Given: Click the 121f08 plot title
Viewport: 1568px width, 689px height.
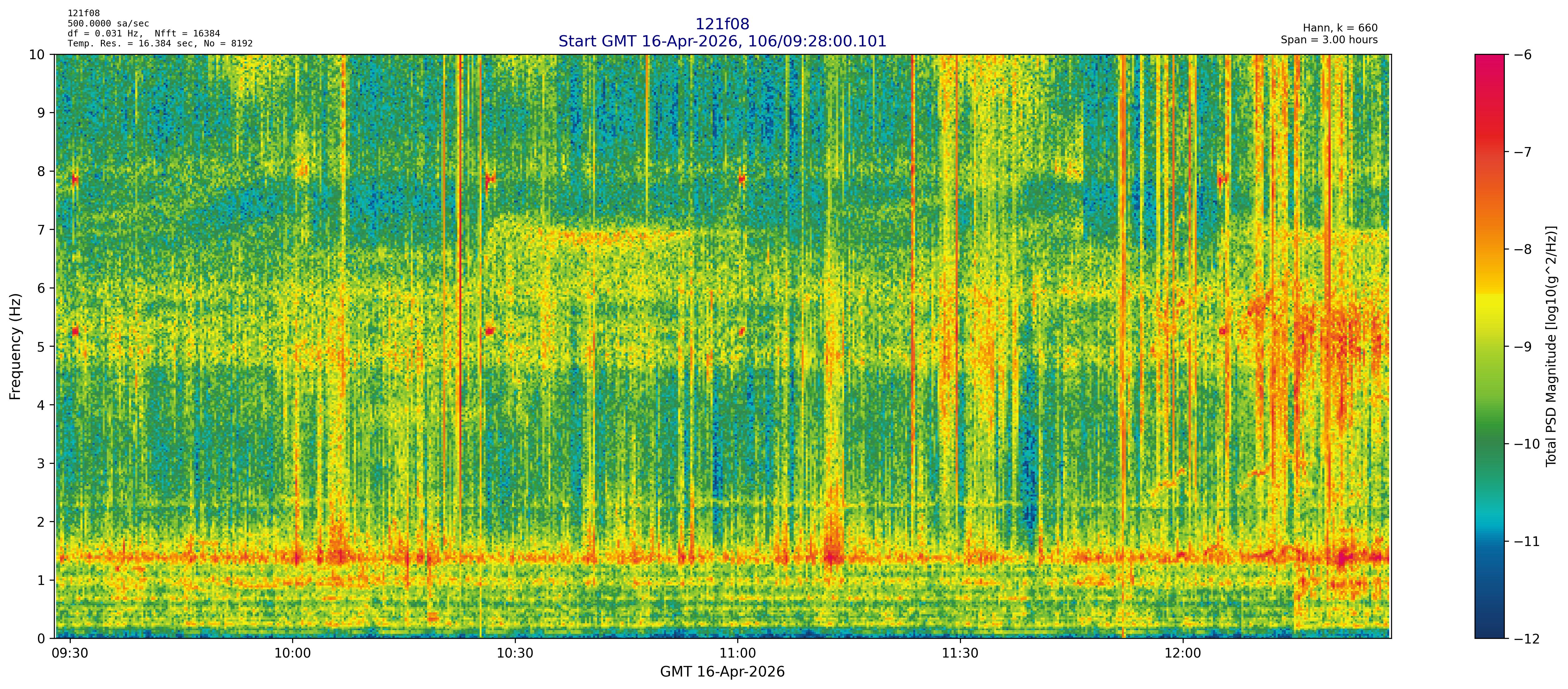Looking at the screenshot, I should [x=722, y=24].
